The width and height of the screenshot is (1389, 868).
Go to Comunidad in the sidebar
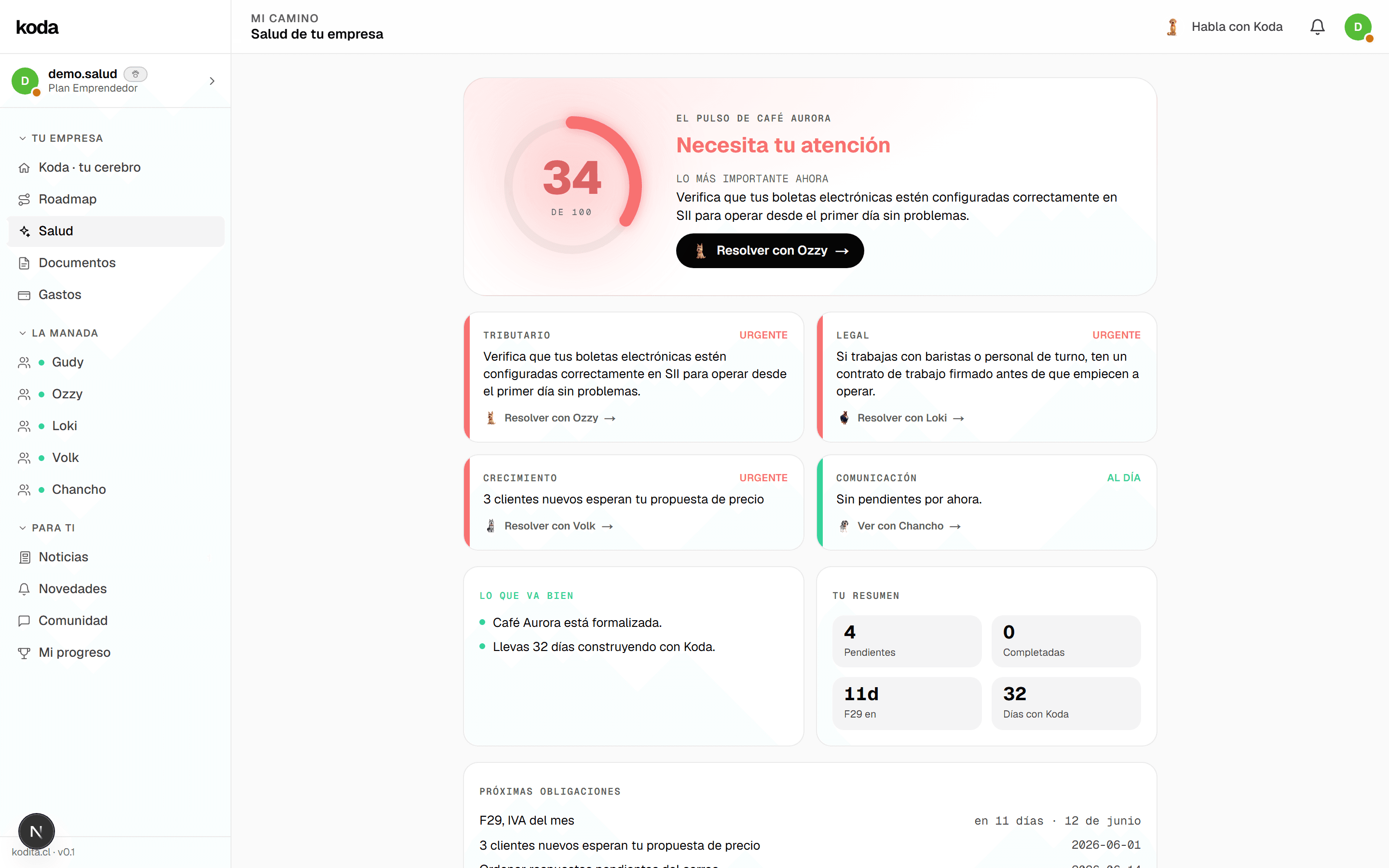[116, 621]
